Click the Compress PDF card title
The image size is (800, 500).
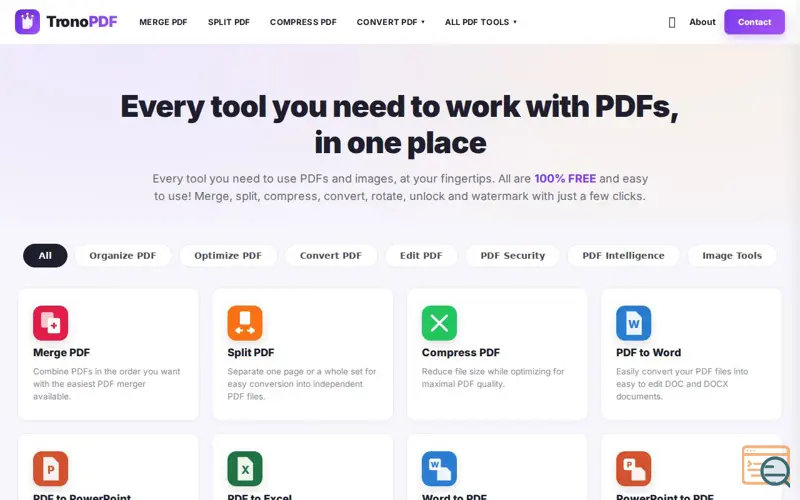(461, 353)
